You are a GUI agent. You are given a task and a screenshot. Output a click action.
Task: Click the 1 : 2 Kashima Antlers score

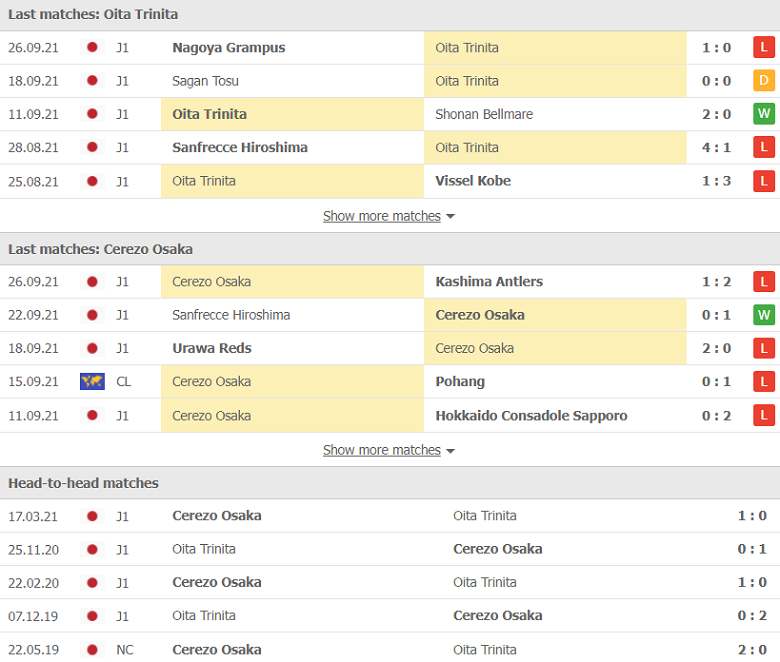[x=716, y=282]
